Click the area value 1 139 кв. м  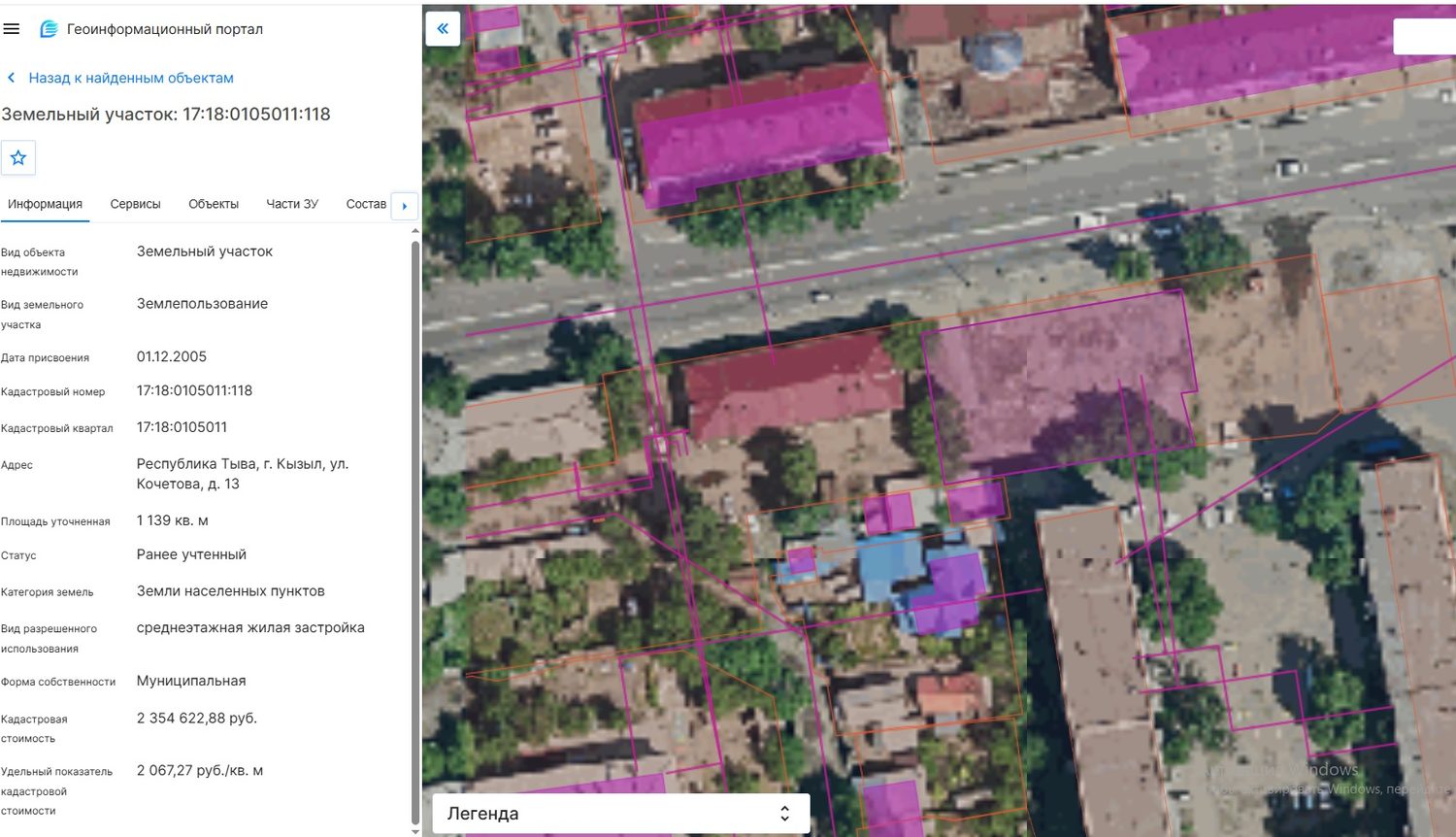pyautogui.click(x=173, y=520)
